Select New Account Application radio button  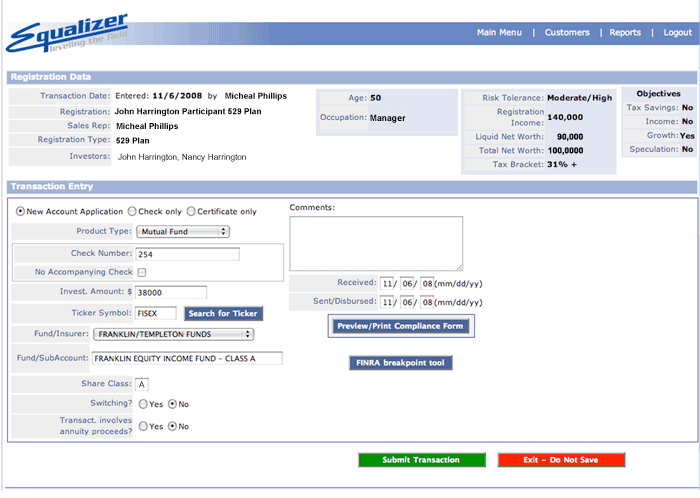pyautogui.click(x=21, y=212)
